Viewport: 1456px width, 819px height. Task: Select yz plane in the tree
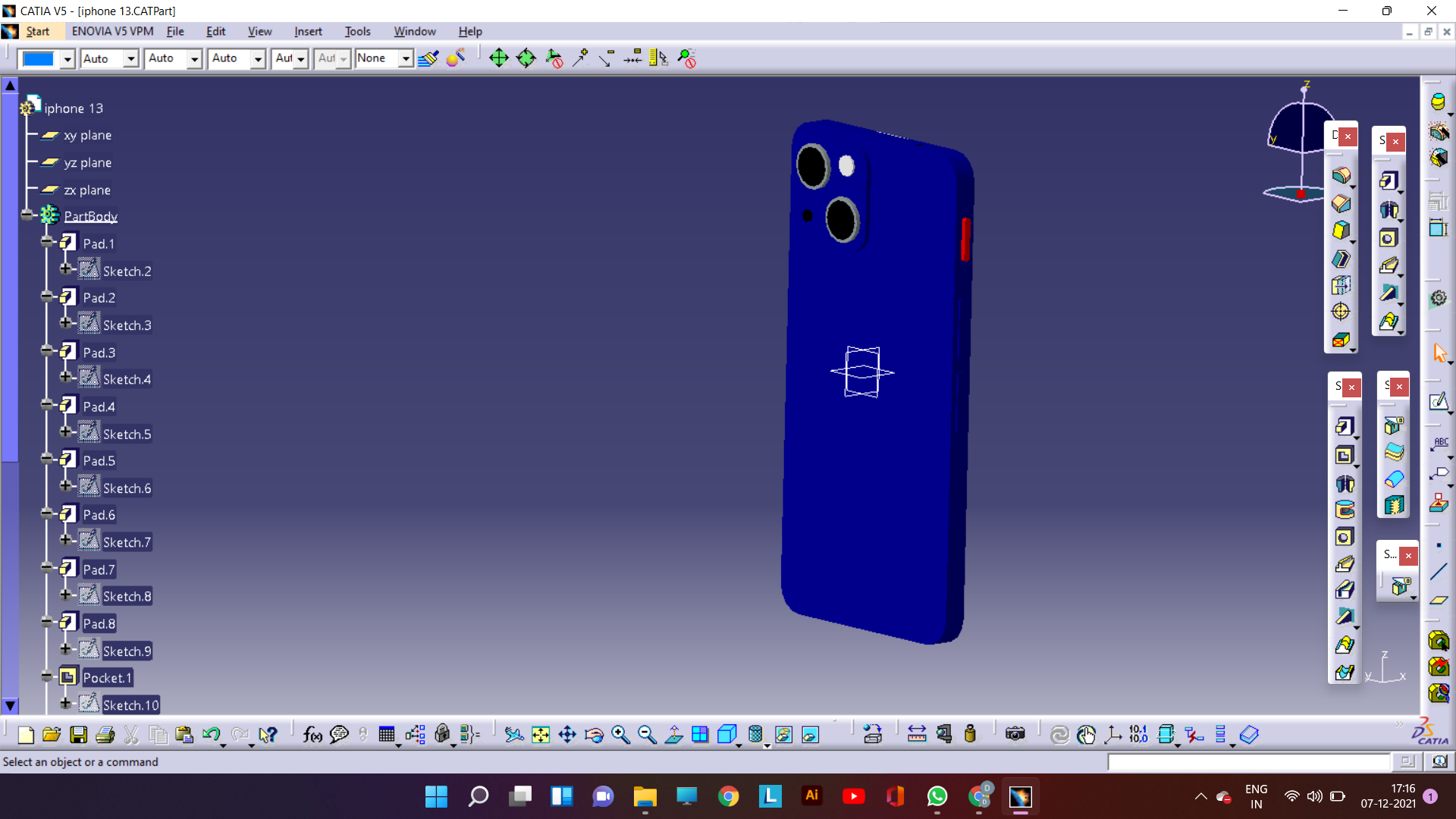point(88,162)
